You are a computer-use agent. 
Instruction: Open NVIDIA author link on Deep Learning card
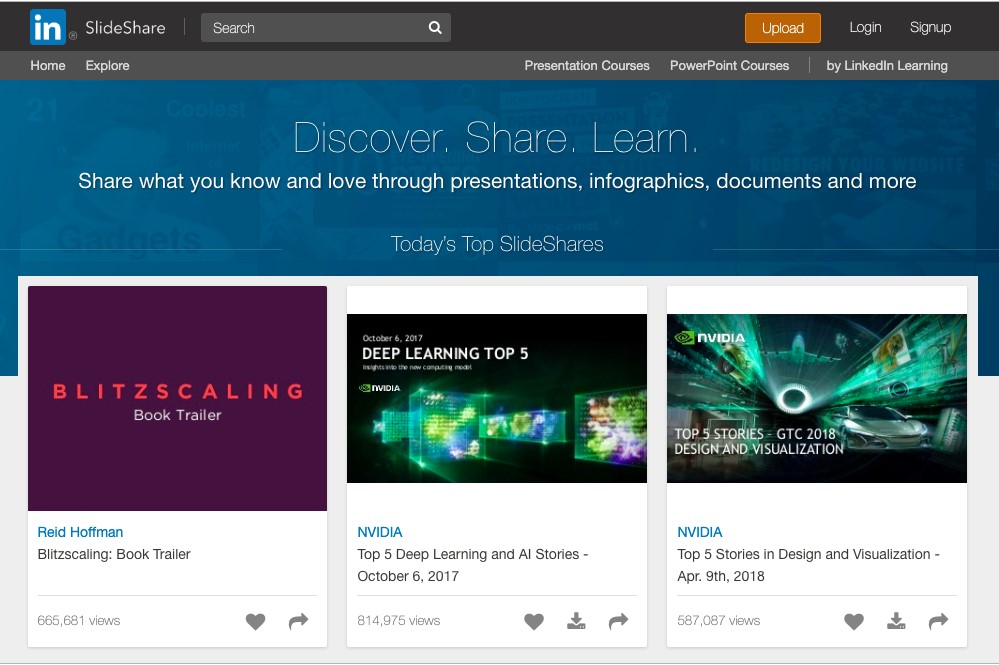point(380,532)
